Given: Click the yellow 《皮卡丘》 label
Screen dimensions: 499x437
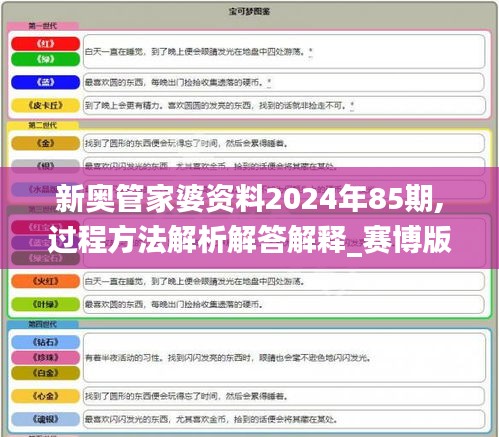Looking at the screenshot, I should coord(46,105).
